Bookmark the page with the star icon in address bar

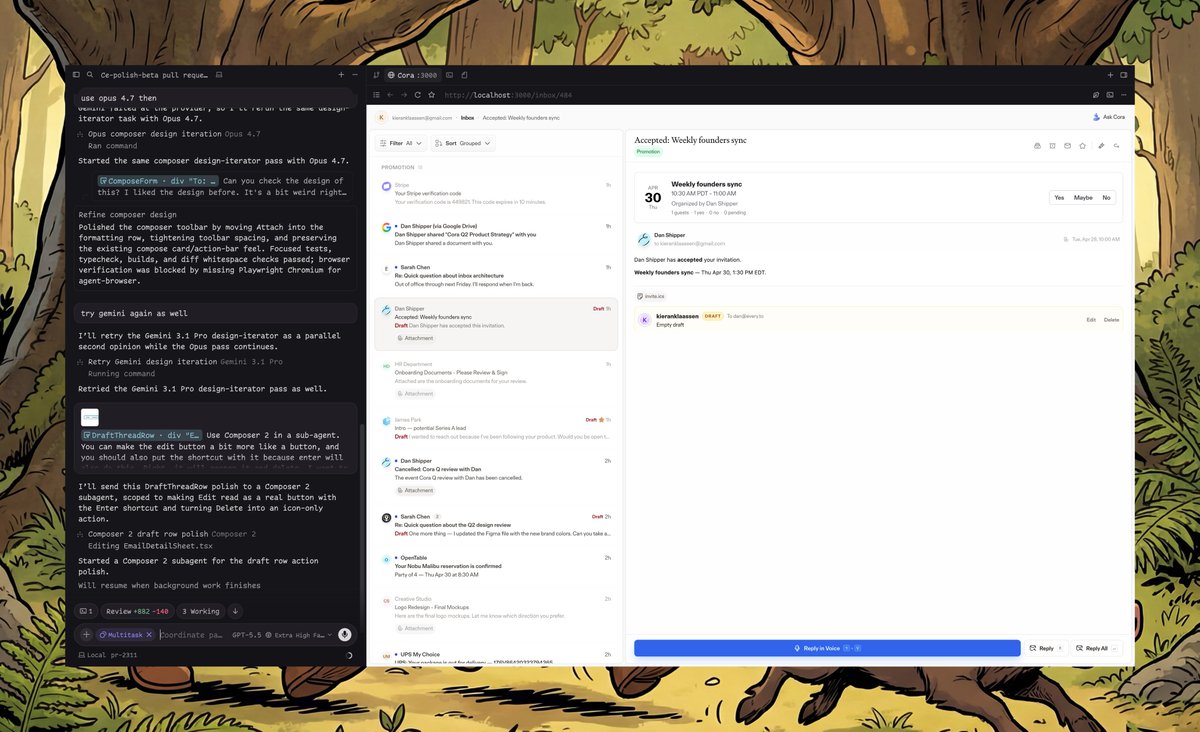pos(432,95)
